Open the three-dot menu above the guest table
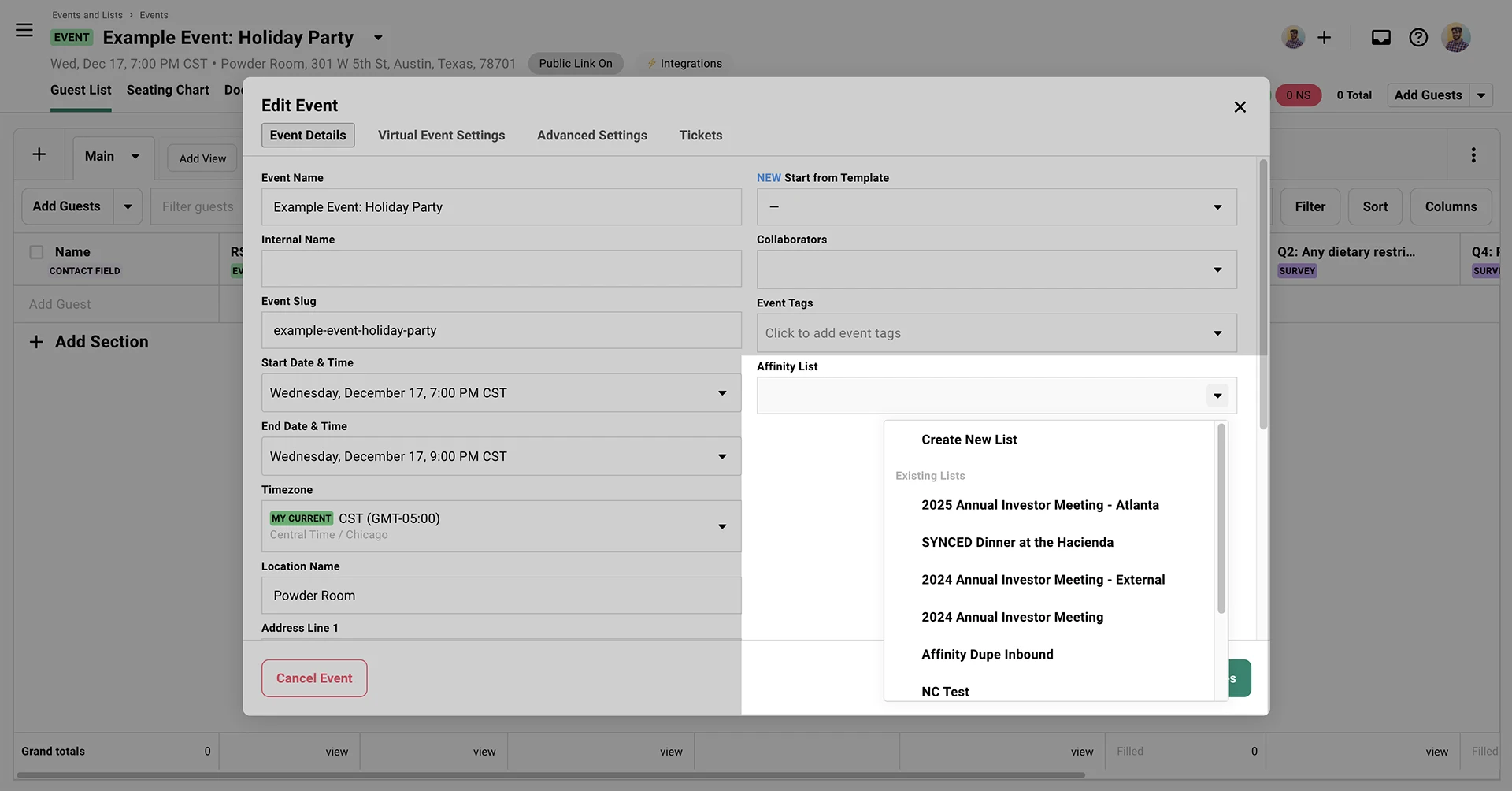 click(x=1473, y=154)
